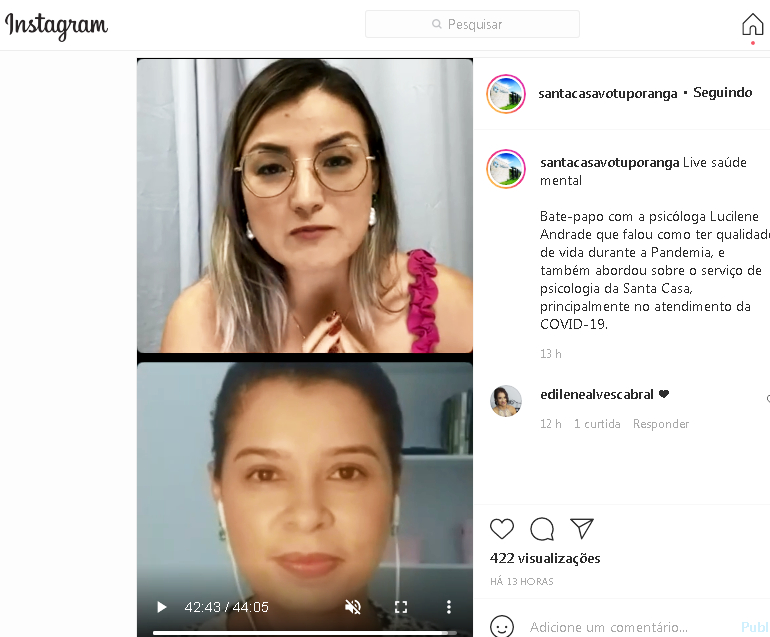This screenshot has height=637, width=770.
Task: Open the Home feed icon
Action: 752,25
